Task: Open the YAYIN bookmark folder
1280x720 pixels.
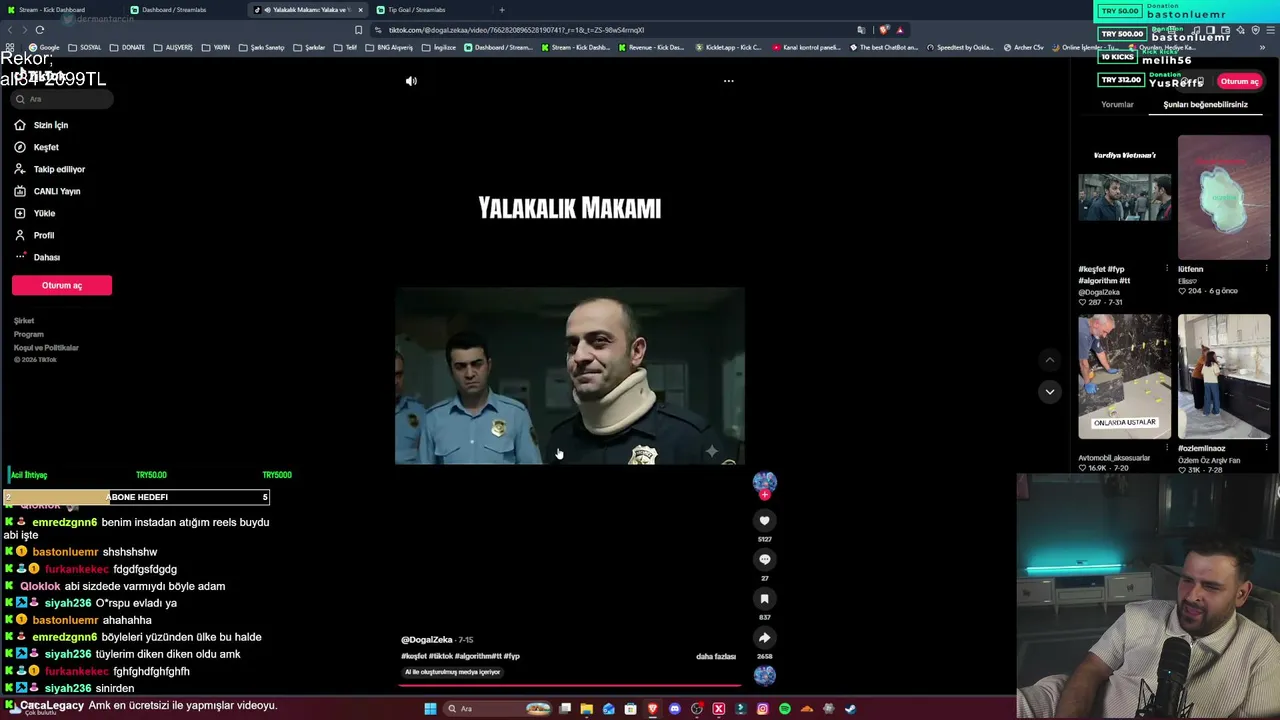Action: pyautogui.click(x=215, y=47)
